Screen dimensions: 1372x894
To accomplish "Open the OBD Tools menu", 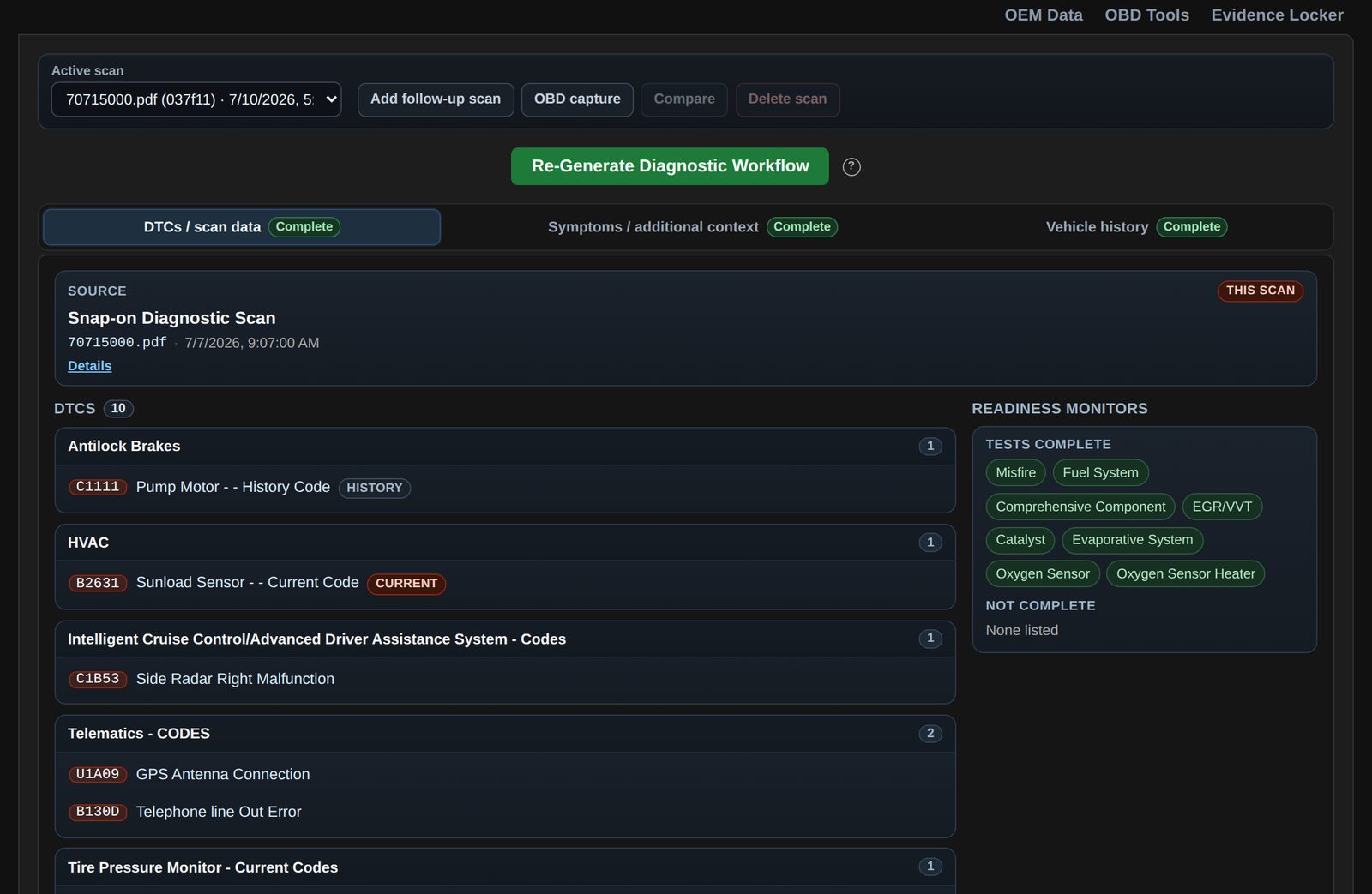I will coord(1146,15).
